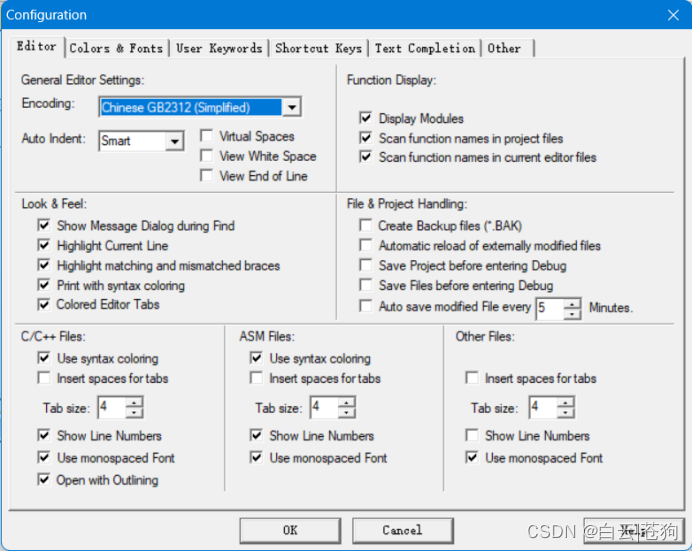
Task: Toggle Print with syntax coloring
Action: click(x=44, y=285)
